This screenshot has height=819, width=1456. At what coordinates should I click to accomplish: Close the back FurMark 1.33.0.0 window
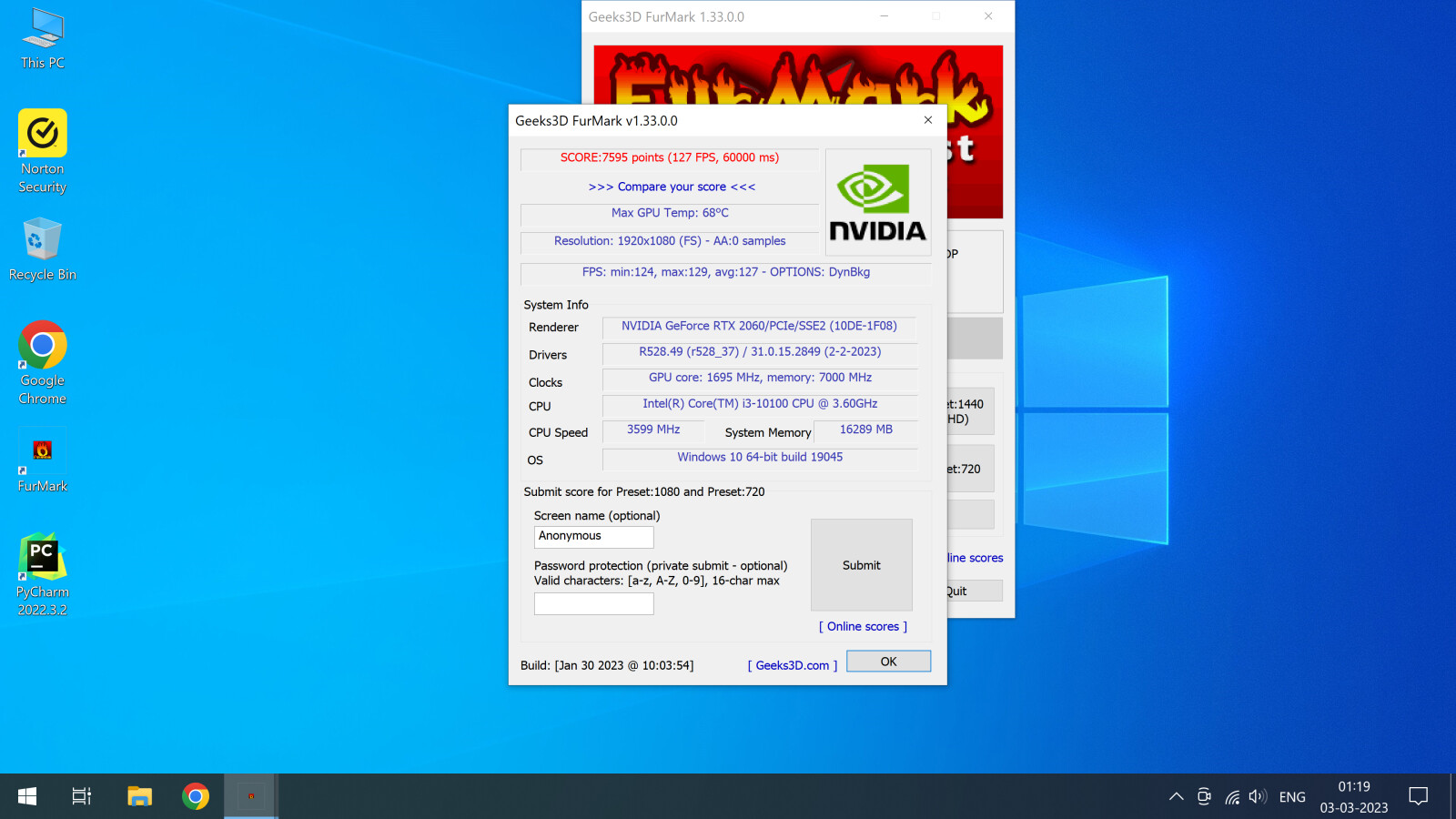[x=988, y=16]
